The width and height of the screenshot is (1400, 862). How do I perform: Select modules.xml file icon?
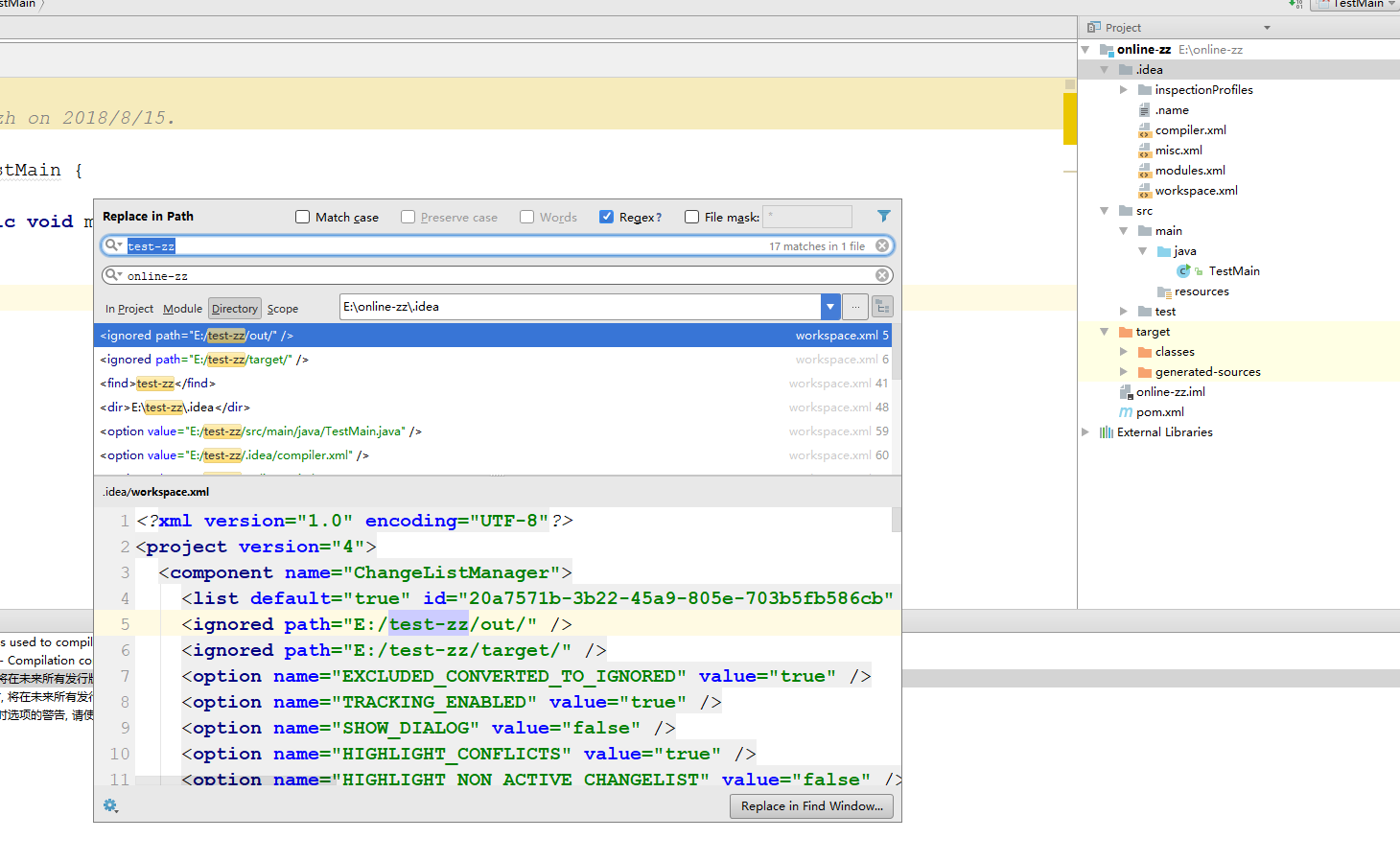tap(1144, 171)
